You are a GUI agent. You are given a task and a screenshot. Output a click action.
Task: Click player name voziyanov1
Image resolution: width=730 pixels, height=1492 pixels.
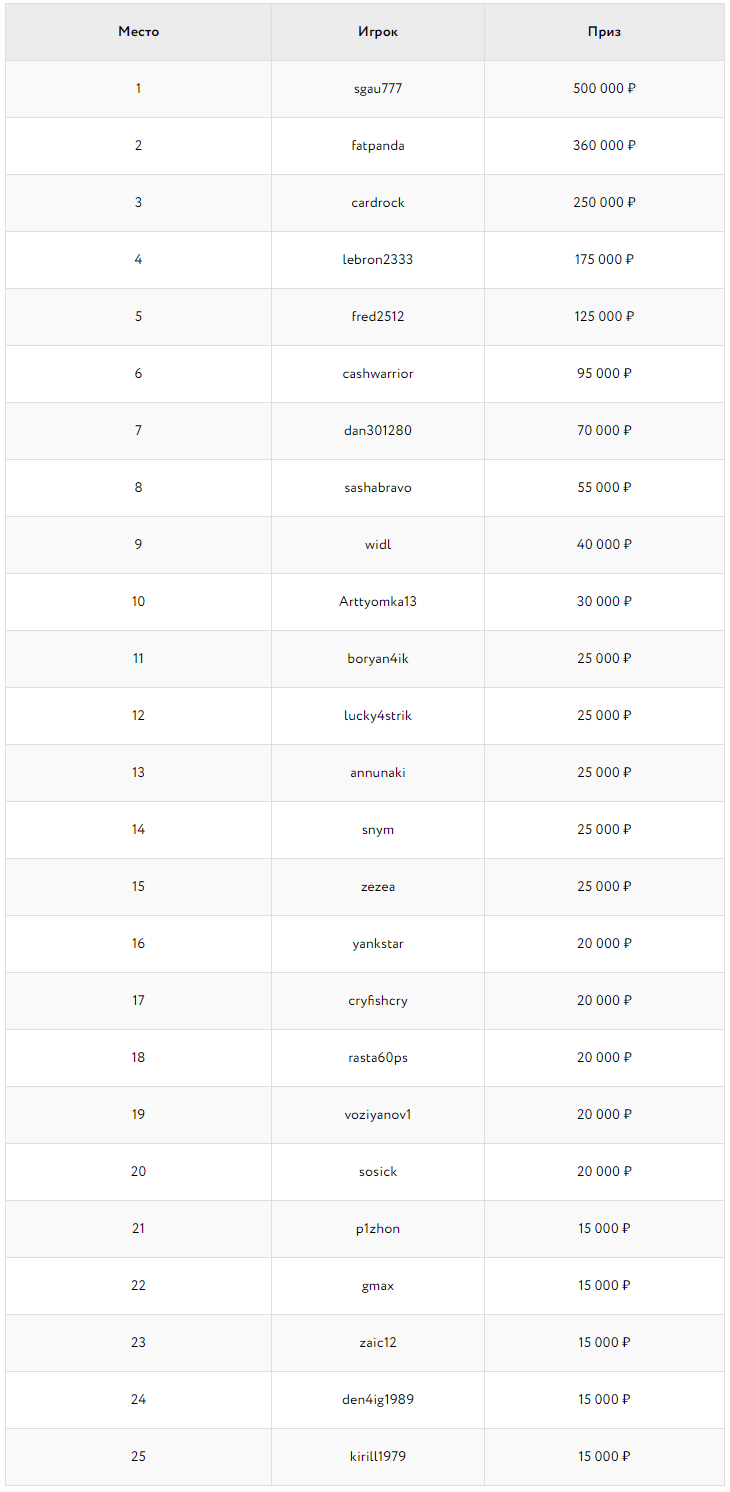click(378, 1115)
